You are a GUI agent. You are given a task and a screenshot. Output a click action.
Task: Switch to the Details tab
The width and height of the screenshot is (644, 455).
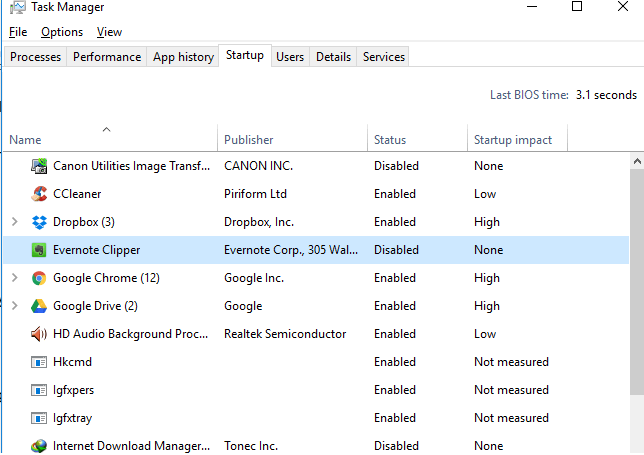click(x=333, y=57)
